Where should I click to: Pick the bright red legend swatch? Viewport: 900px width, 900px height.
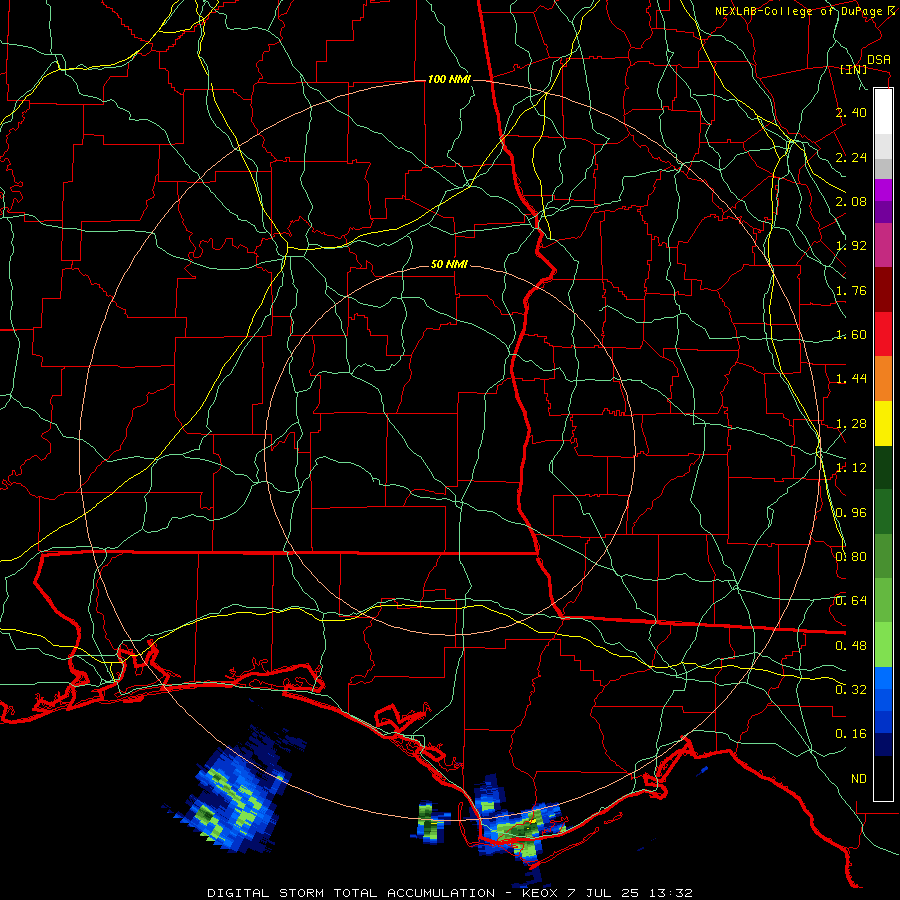point(883,334)
